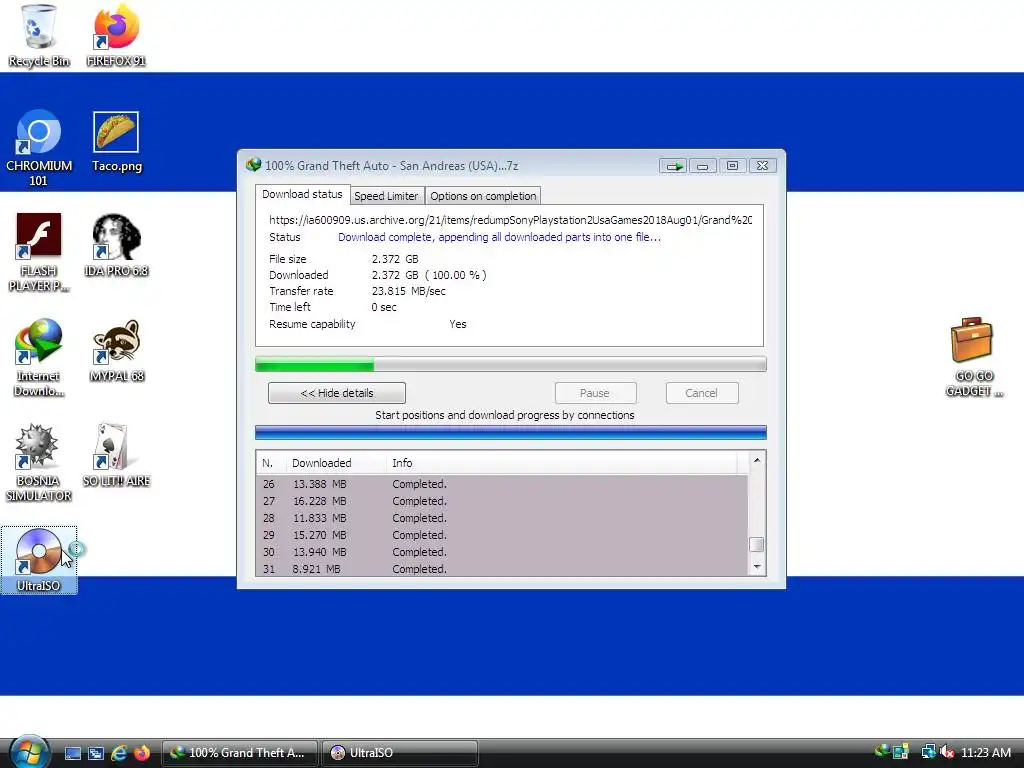The height and width of the screenshot is (768, 1024).
Task: Select the IDA PRO 6.8 shortcut
Action: [116, 246]
